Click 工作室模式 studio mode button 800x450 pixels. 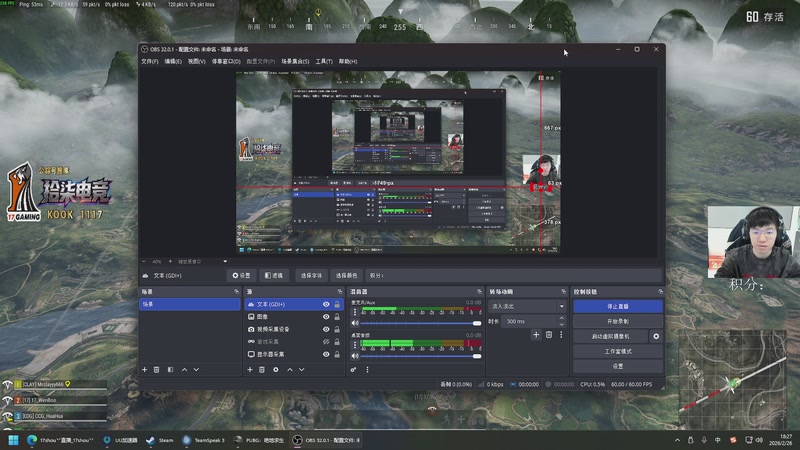pyautogui.click(x=618, y=351)
